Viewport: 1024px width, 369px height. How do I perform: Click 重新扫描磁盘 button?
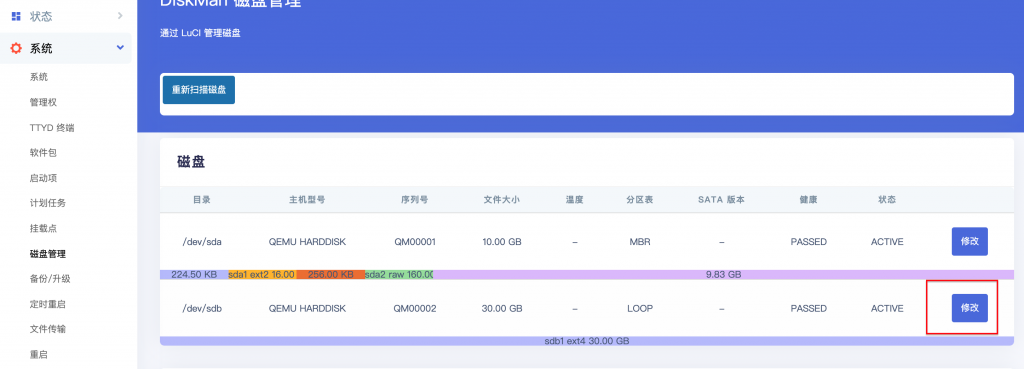tap(199, 90)
